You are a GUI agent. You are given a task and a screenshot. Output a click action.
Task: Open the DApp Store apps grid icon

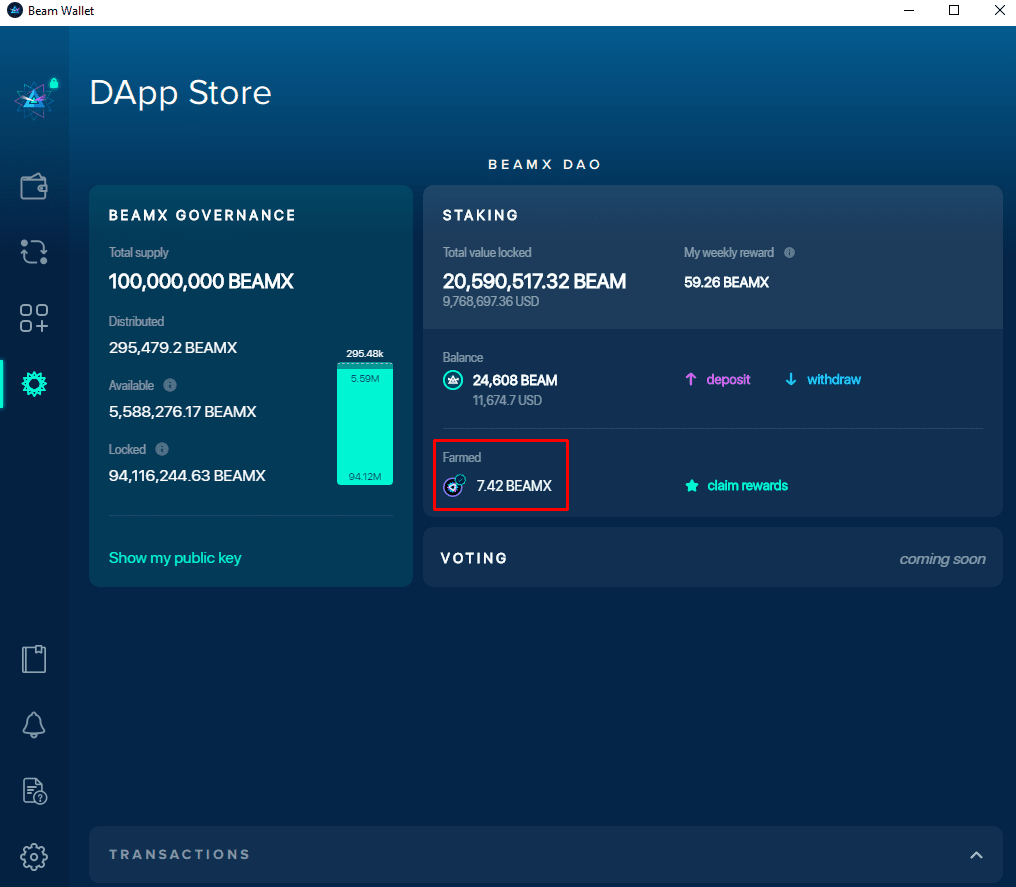click(x=34, y=318)
